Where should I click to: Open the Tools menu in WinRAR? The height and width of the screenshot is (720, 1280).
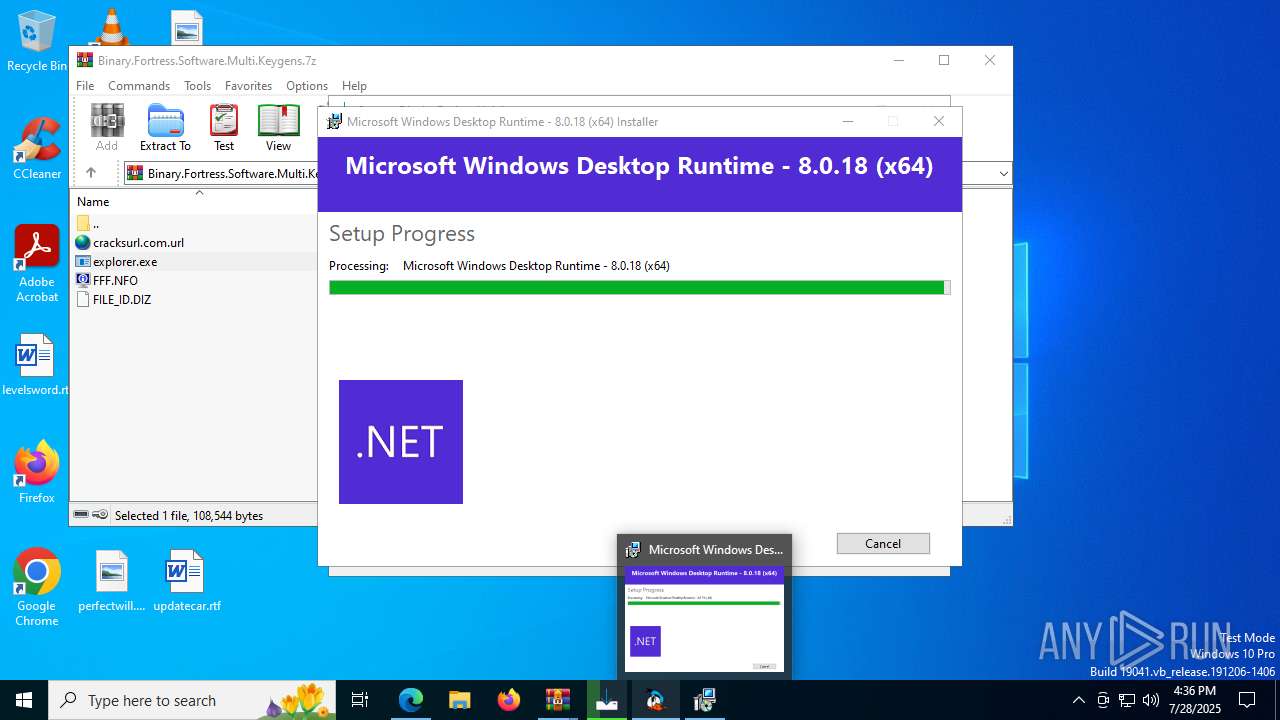click(x=197, y=86)
